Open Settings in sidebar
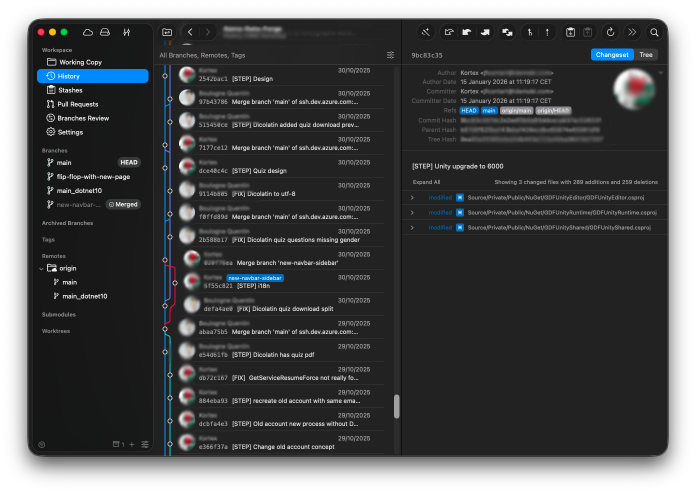Viewport: 696px width, 493px height. pos(93,132)
